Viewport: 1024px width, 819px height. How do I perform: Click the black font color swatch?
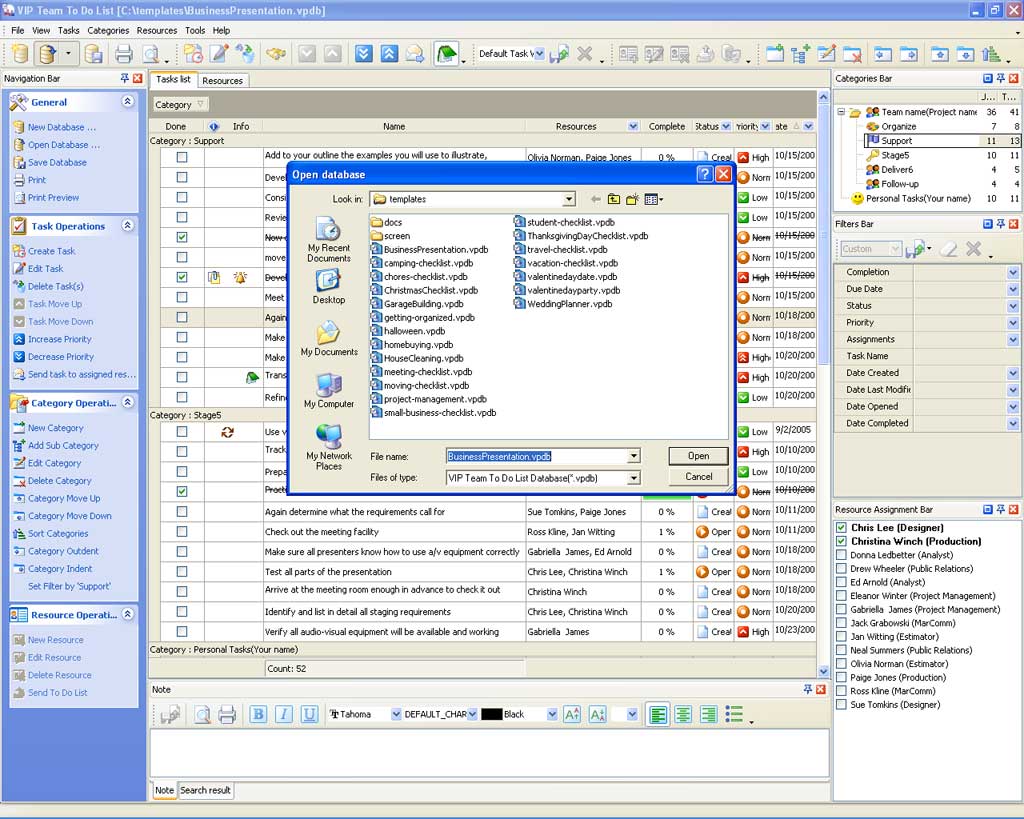pos(491,714)
